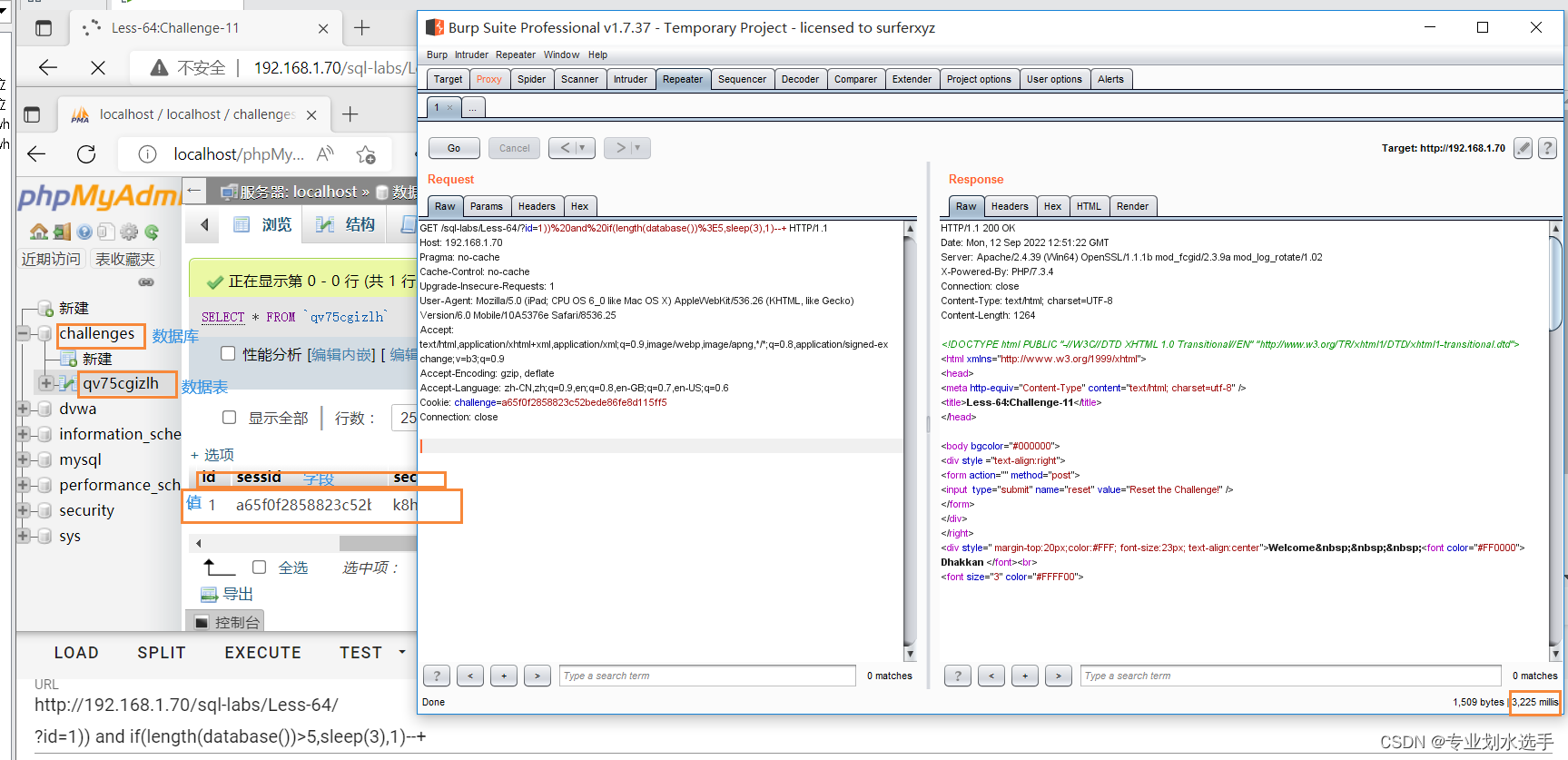
Task: Open response Render tab
Action: 1132,206
